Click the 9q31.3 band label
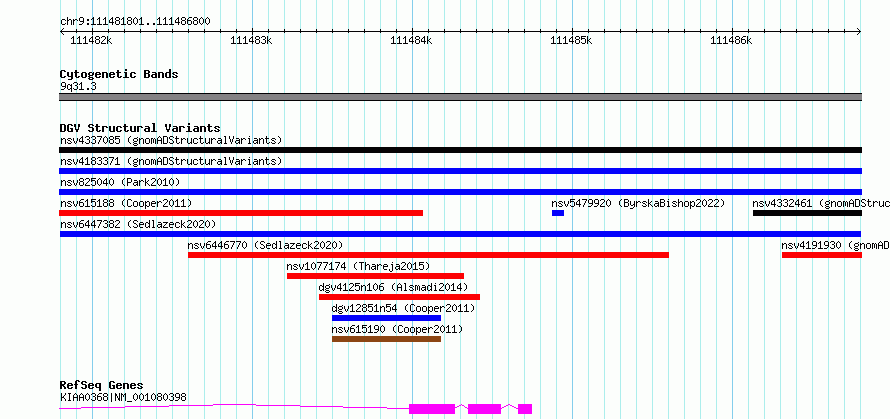Image resolution: width=890 pixels, height=419 pixels. coord(78,86)
